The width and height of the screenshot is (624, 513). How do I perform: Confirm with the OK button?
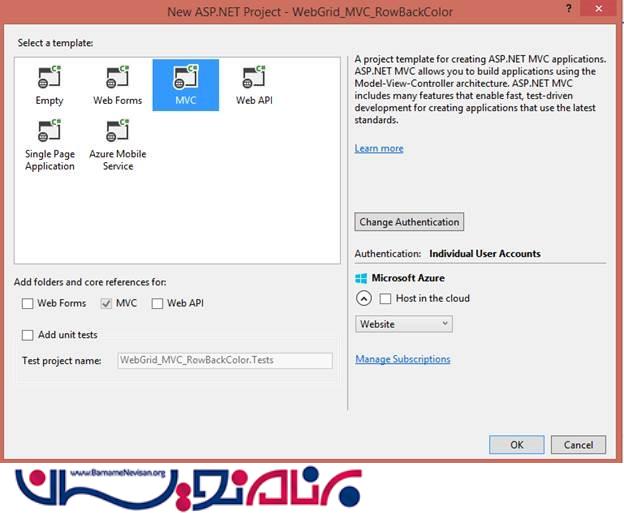coord(517,445)
